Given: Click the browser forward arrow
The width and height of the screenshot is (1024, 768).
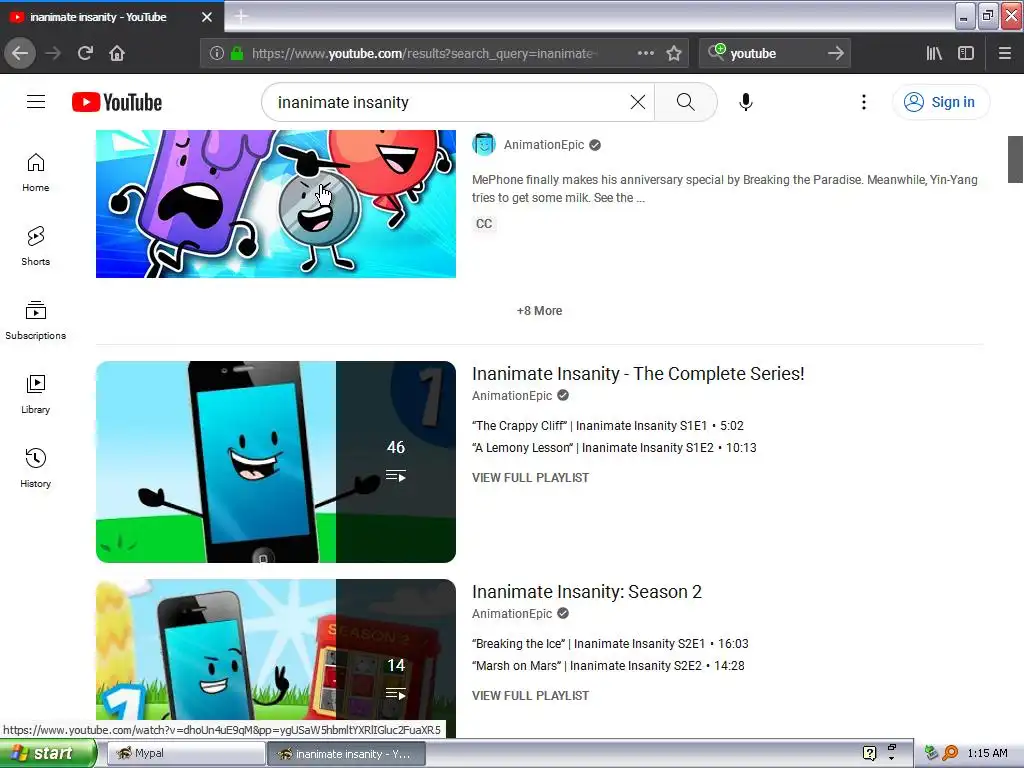Looking at the screenshot, I should point(53,54).
